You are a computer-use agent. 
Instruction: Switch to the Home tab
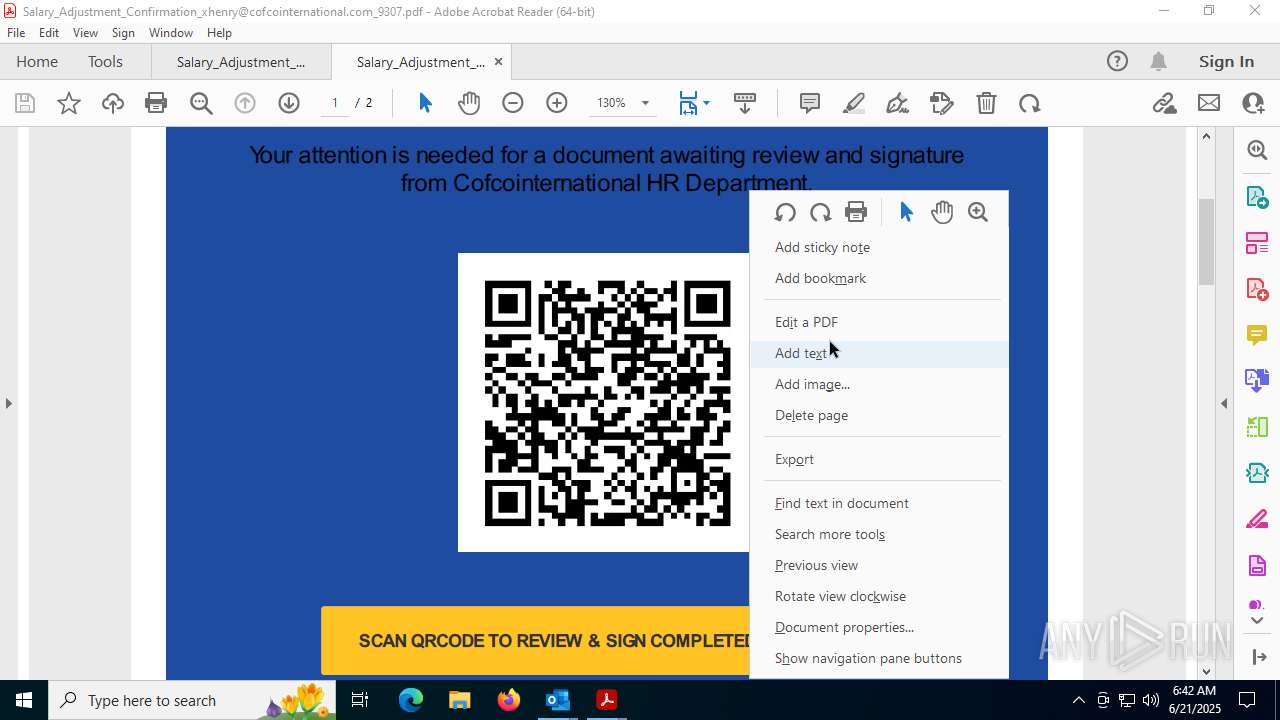(37, 61)
